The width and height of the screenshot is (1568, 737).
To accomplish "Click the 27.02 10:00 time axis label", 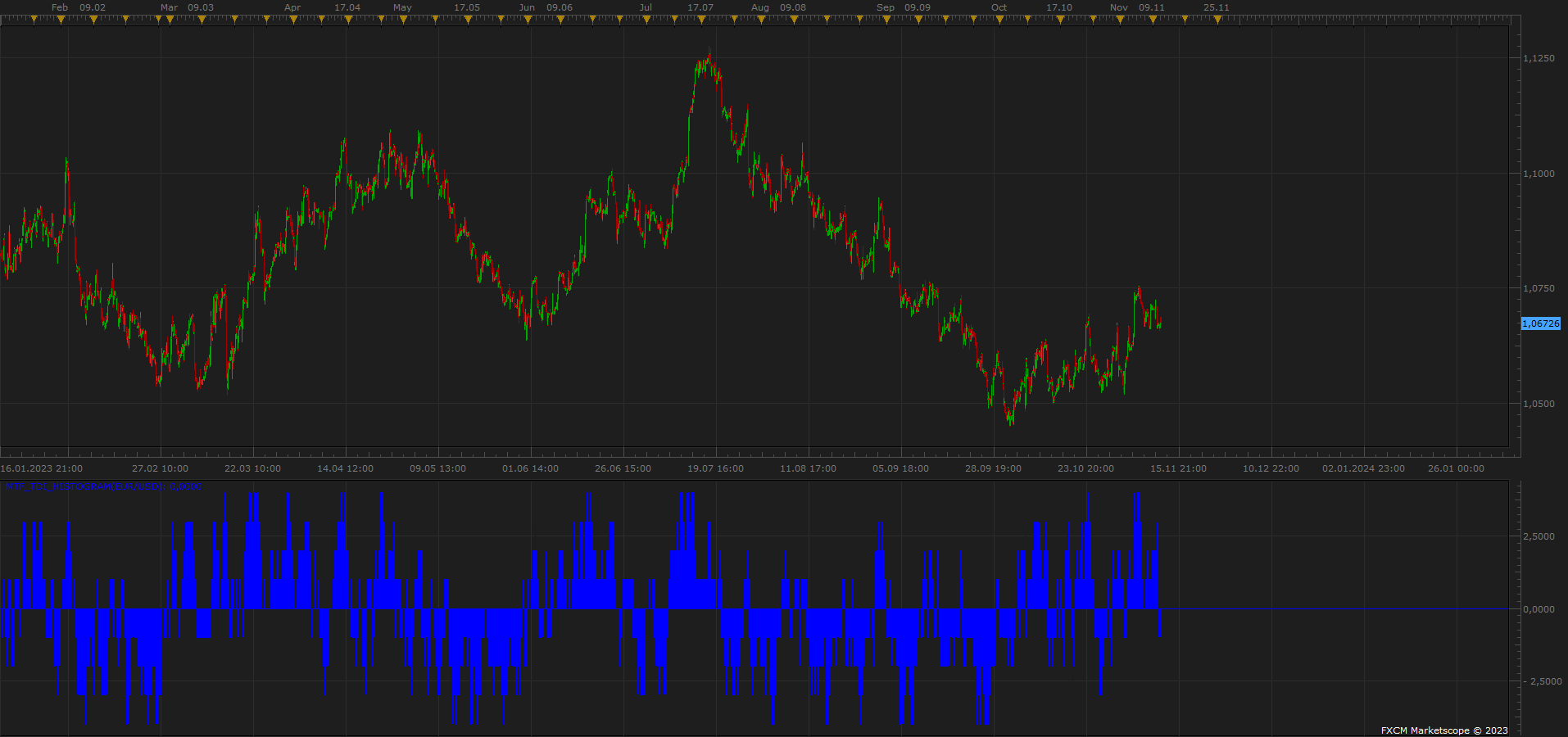I will (160, 468).
